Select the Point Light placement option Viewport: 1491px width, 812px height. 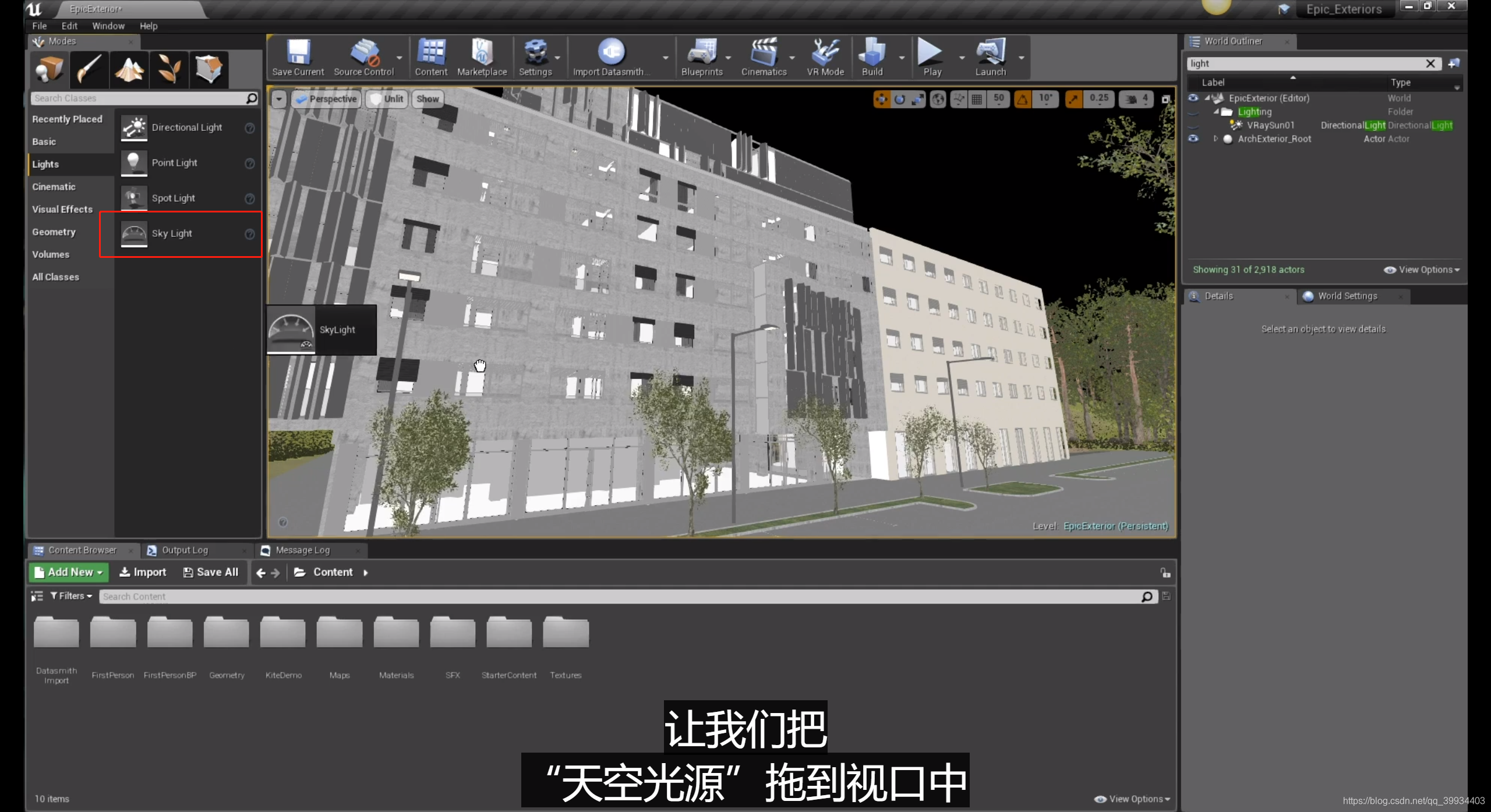[x=174, y=163]
